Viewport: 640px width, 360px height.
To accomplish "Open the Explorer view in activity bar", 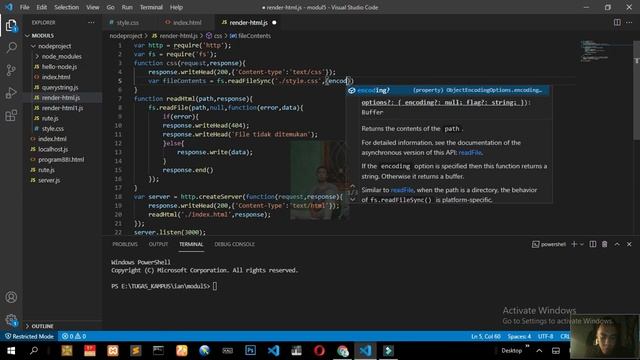I will pos(11,26).
